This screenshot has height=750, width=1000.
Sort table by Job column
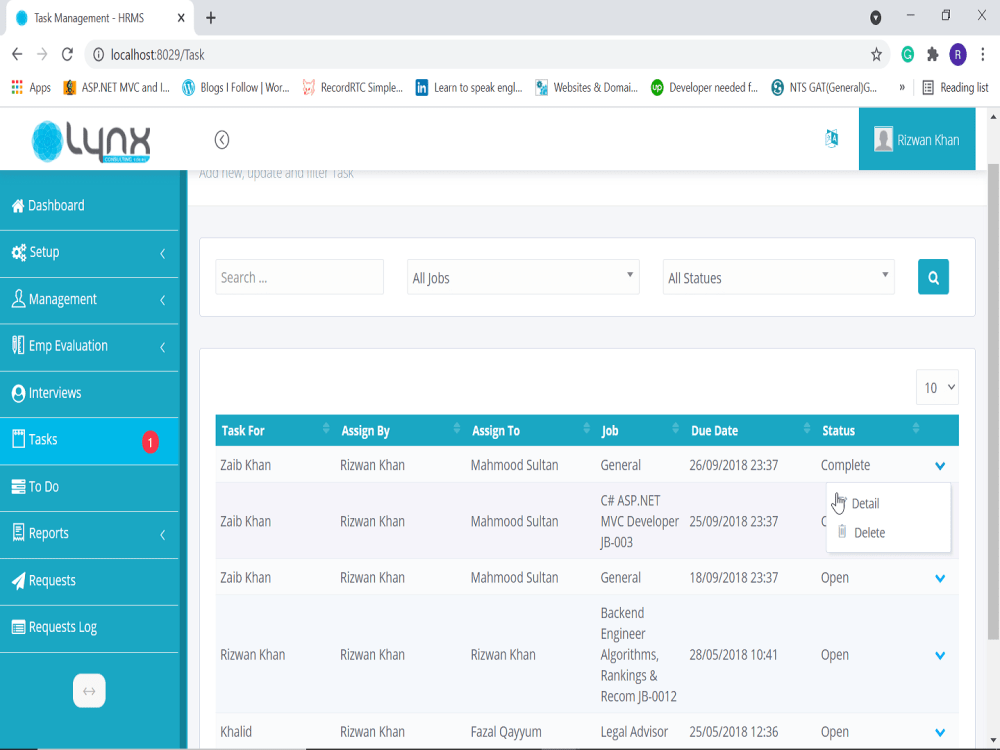(x=640, y=430)
